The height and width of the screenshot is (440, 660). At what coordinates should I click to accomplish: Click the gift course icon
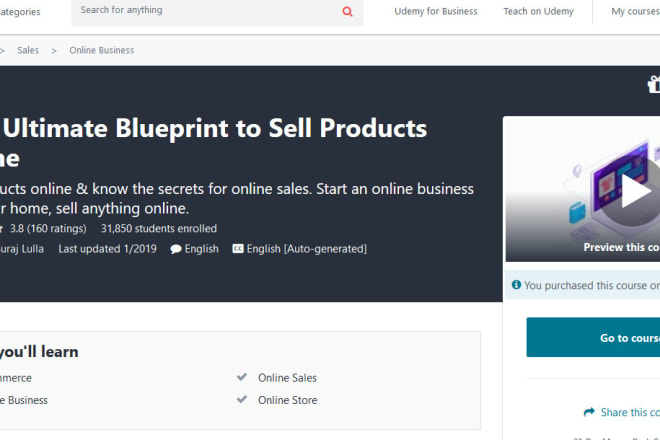click(x=654, y=85)
